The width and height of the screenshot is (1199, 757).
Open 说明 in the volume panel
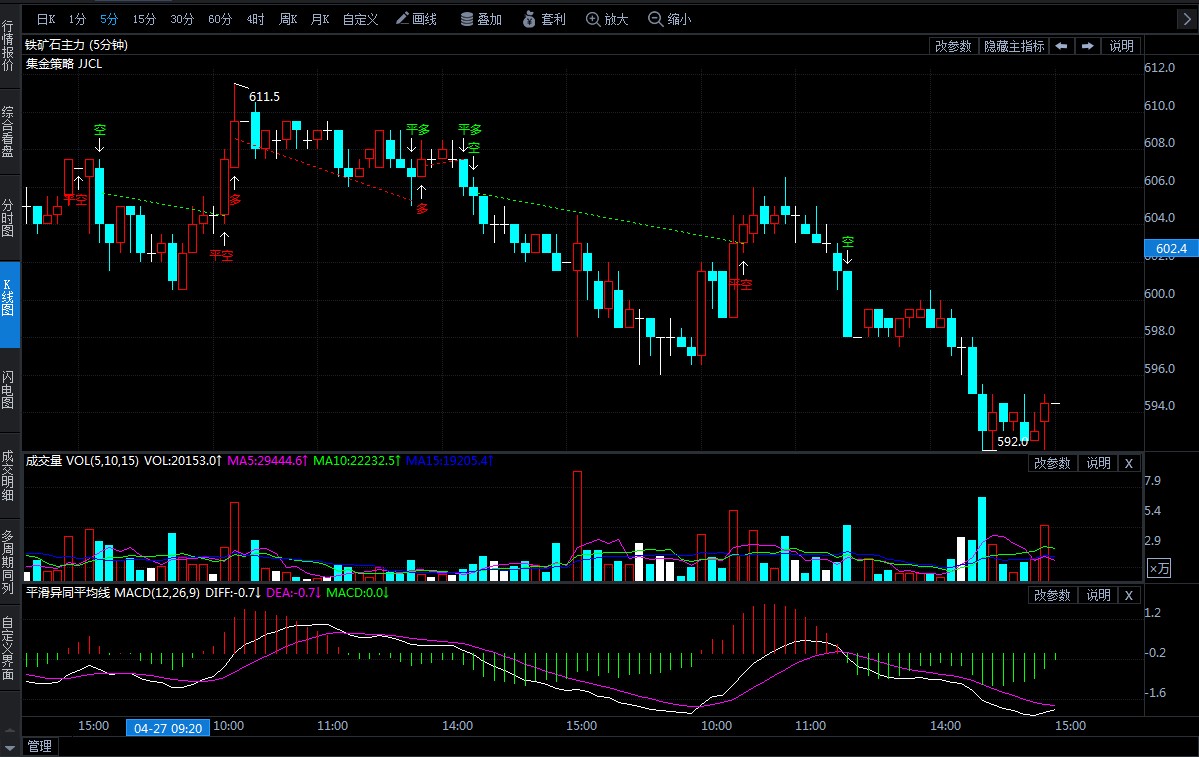coord(1099,463)
